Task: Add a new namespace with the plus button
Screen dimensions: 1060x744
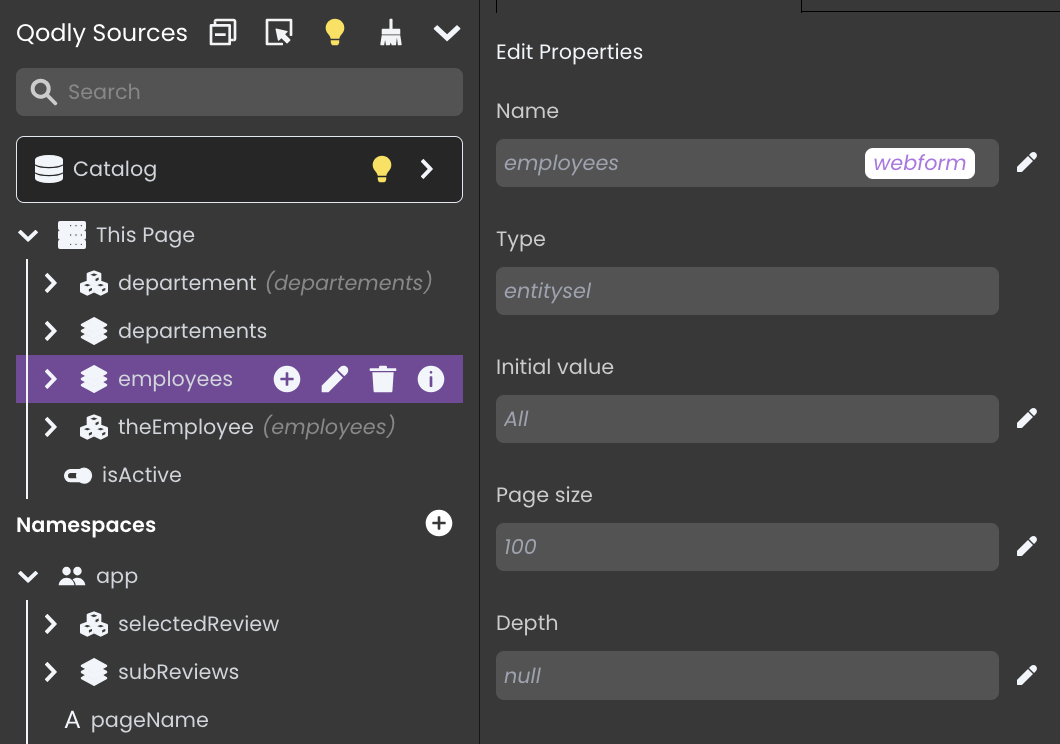Action: pyautogui.click(x=439, y=523)
